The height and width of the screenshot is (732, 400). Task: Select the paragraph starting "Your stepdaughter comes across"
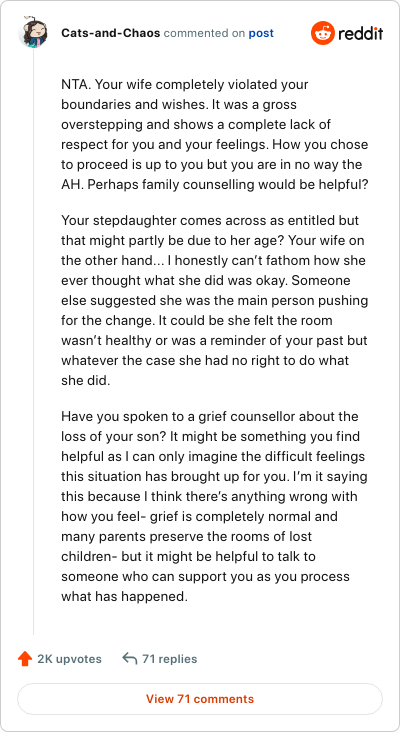pos(215,301)
